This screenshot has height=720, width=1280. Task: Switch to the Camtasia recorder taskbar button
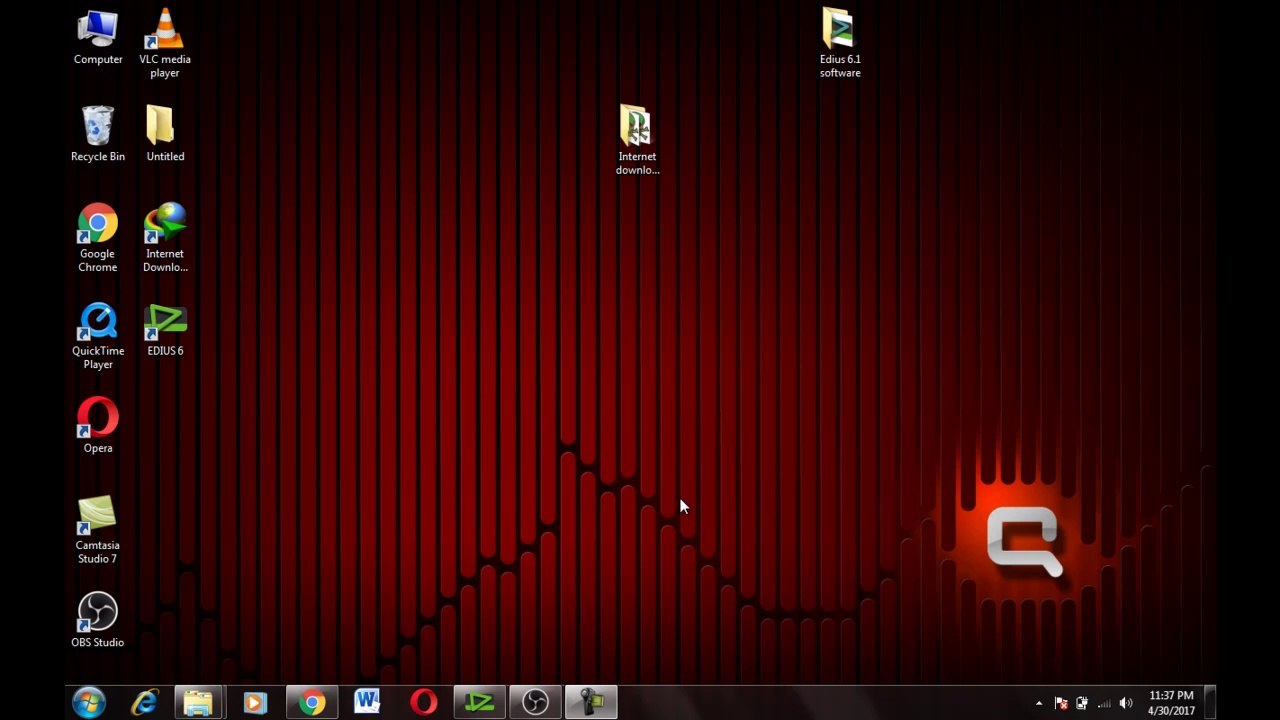(x=592, y=703)
